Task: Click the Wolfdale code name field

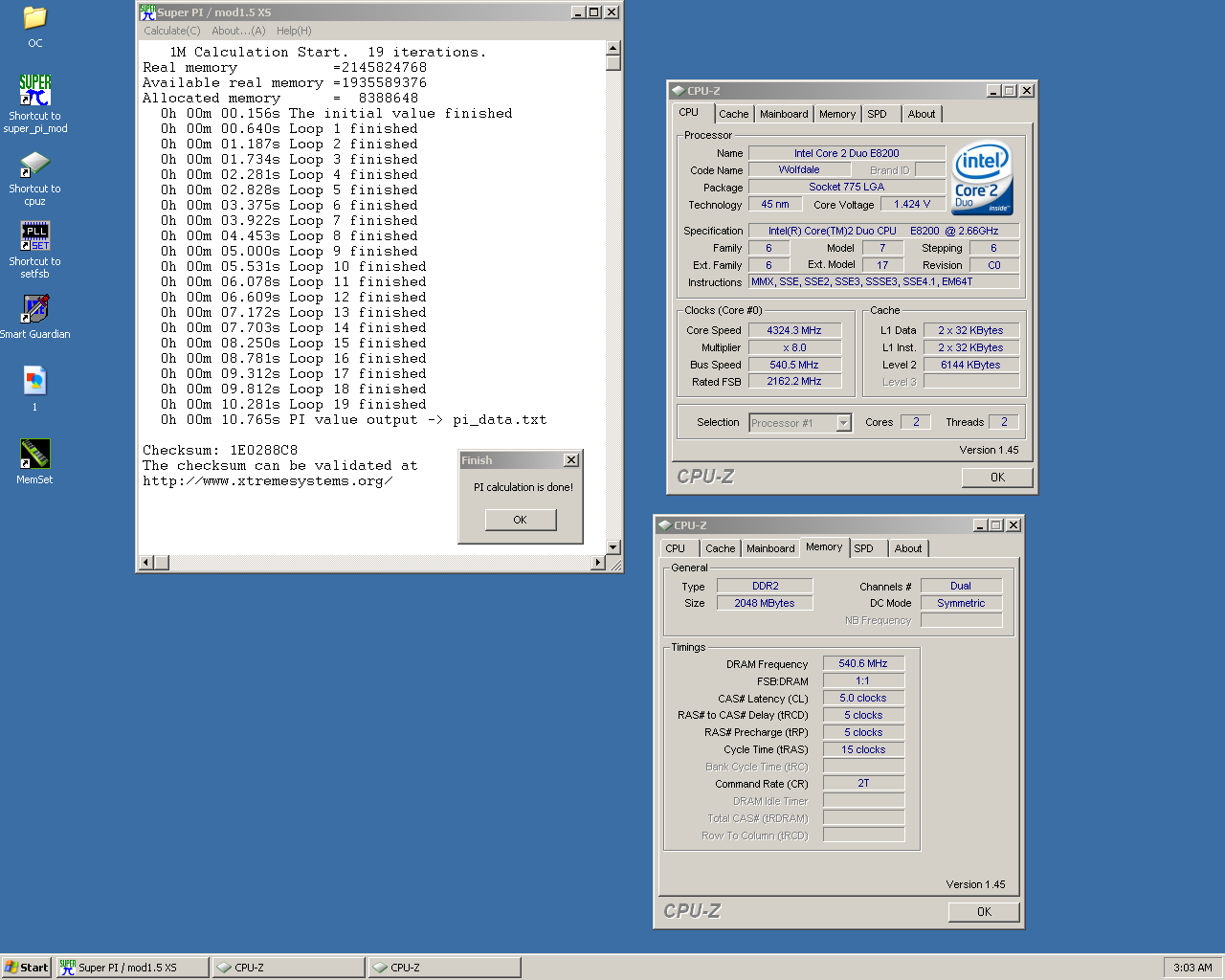Action: (x=799, y=169)
